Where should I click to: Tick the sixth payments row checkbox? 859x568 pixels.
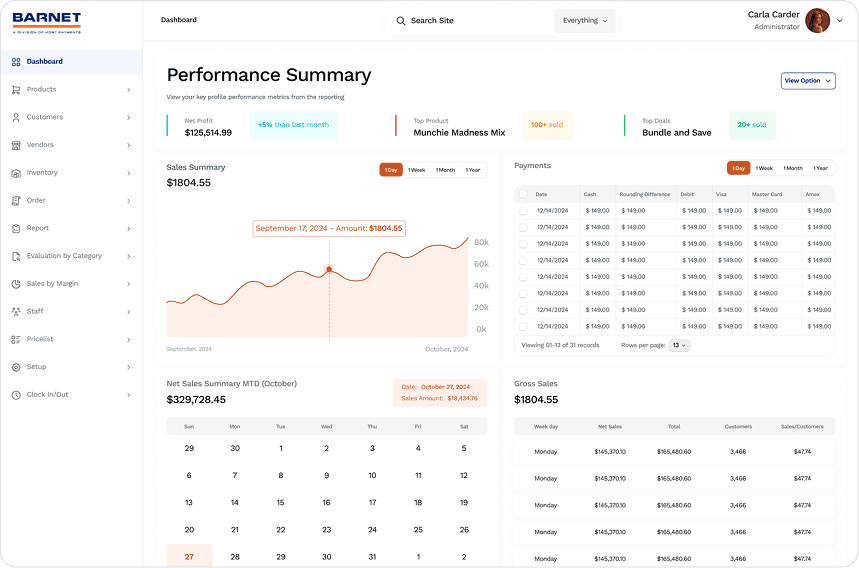523,294
